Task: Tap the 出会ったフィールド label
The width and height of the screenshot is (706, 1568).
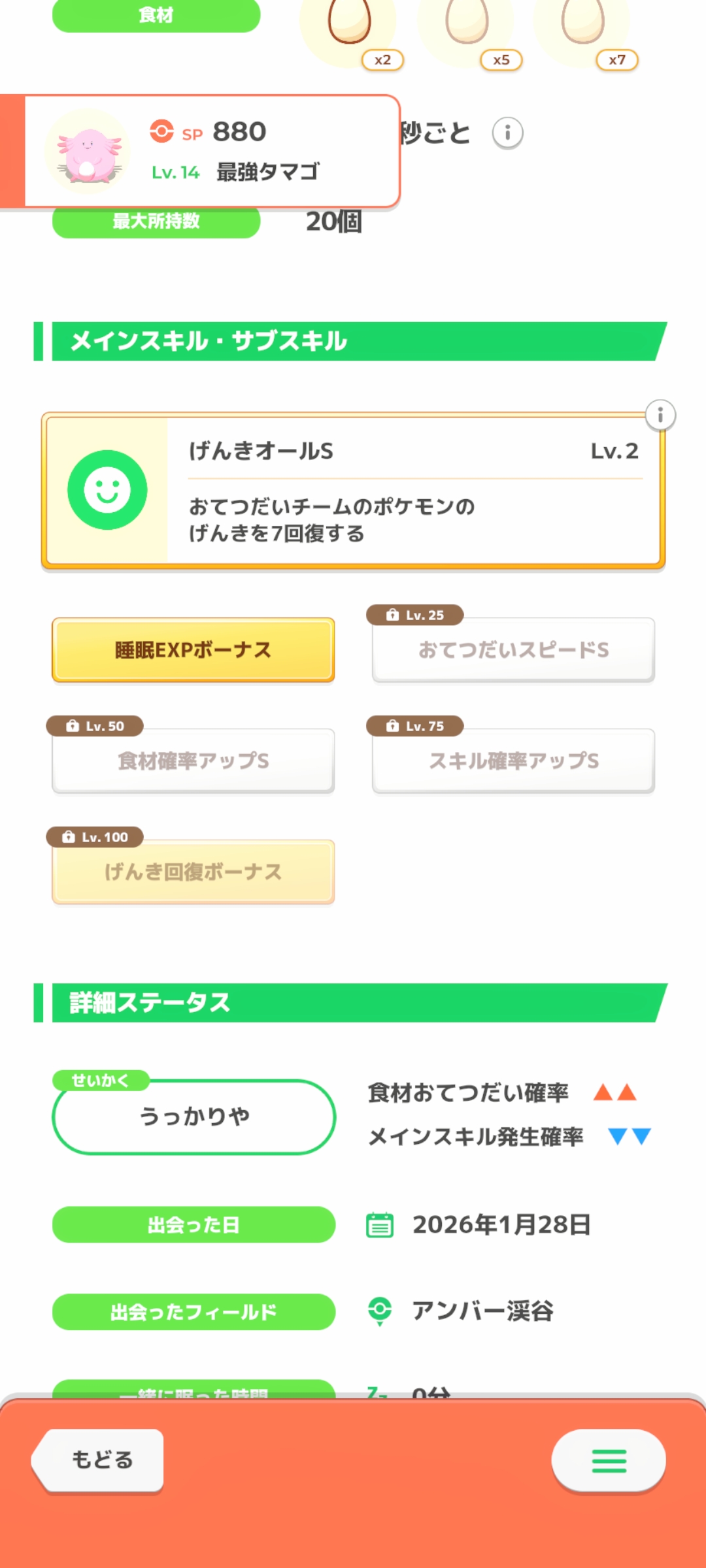Action: point(193,1312)
